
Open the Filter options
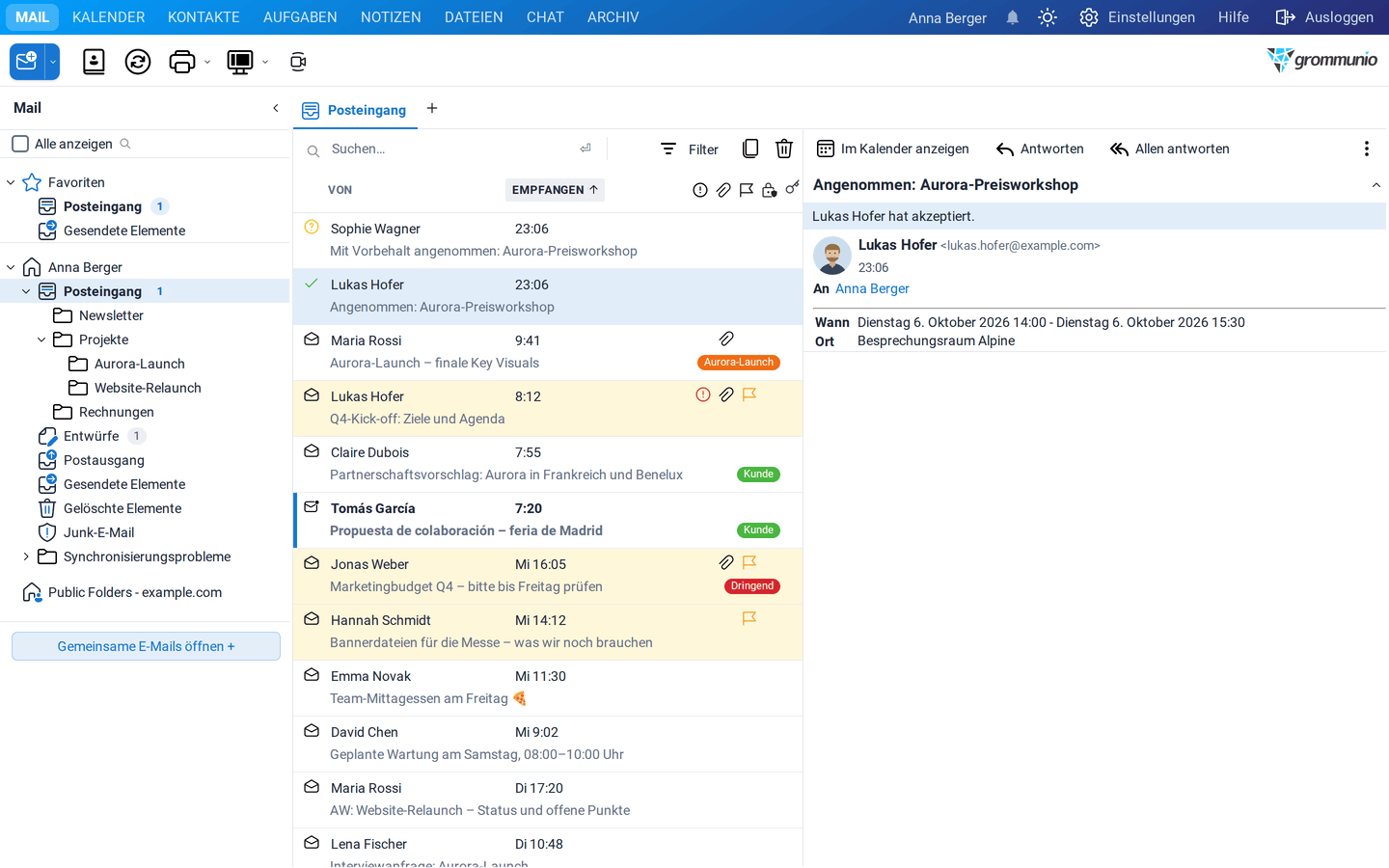690,149
